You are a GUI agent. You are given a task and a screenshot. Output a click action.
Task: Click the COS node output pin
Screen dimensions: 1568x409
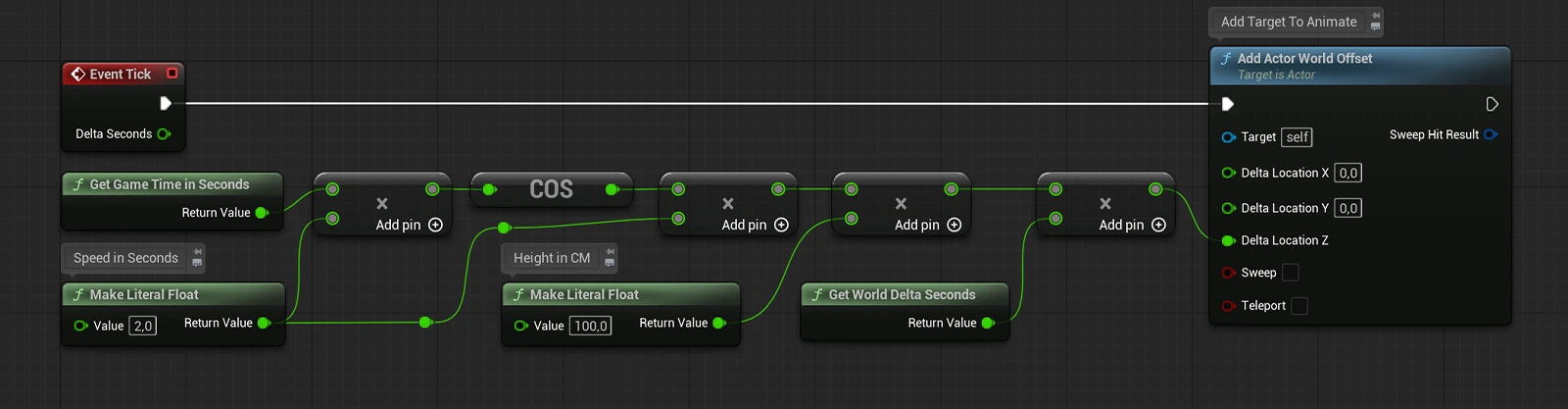[x=612, y=189]
